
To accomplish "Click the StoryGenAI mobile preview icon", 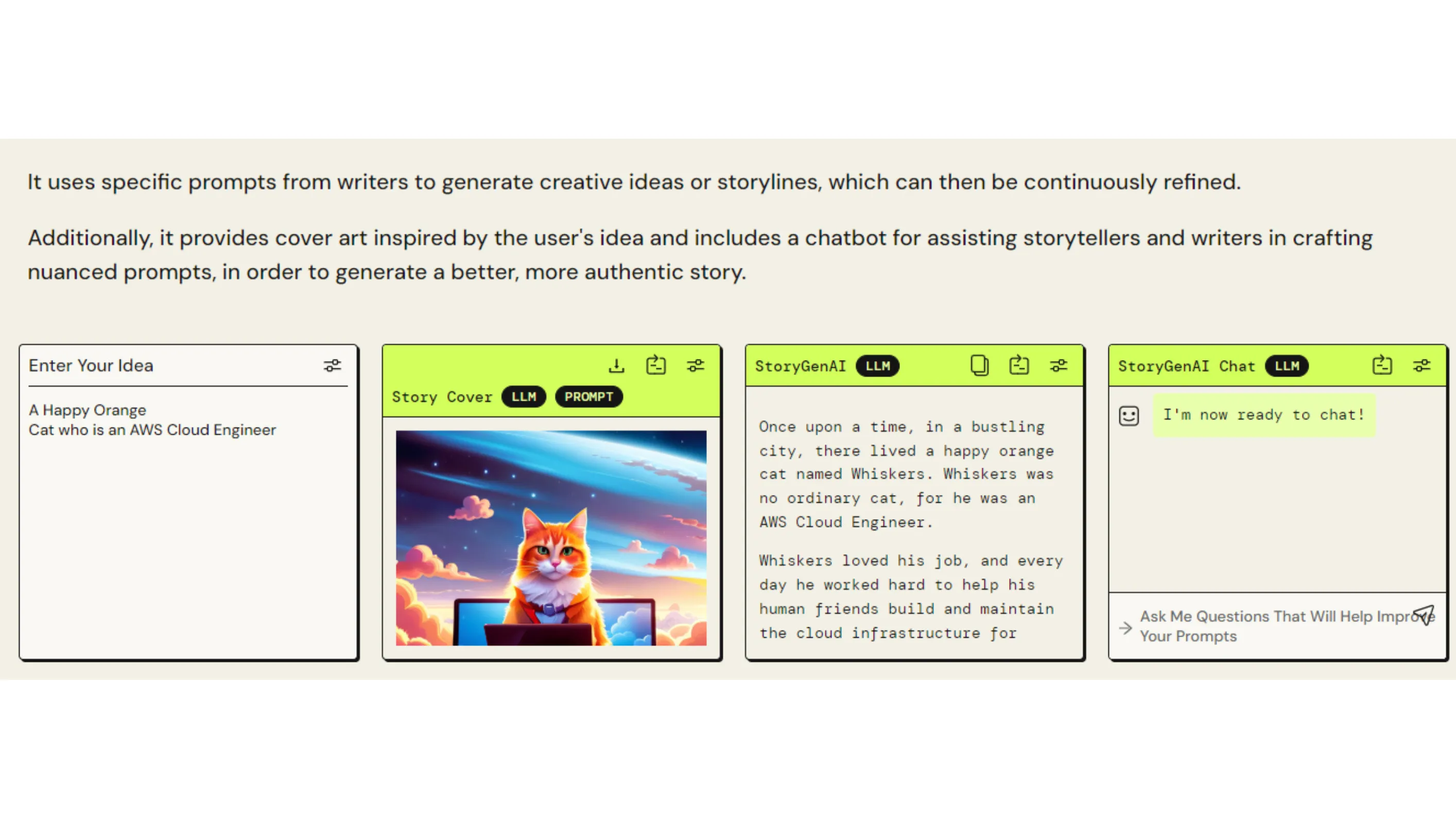I will point(978,365).
